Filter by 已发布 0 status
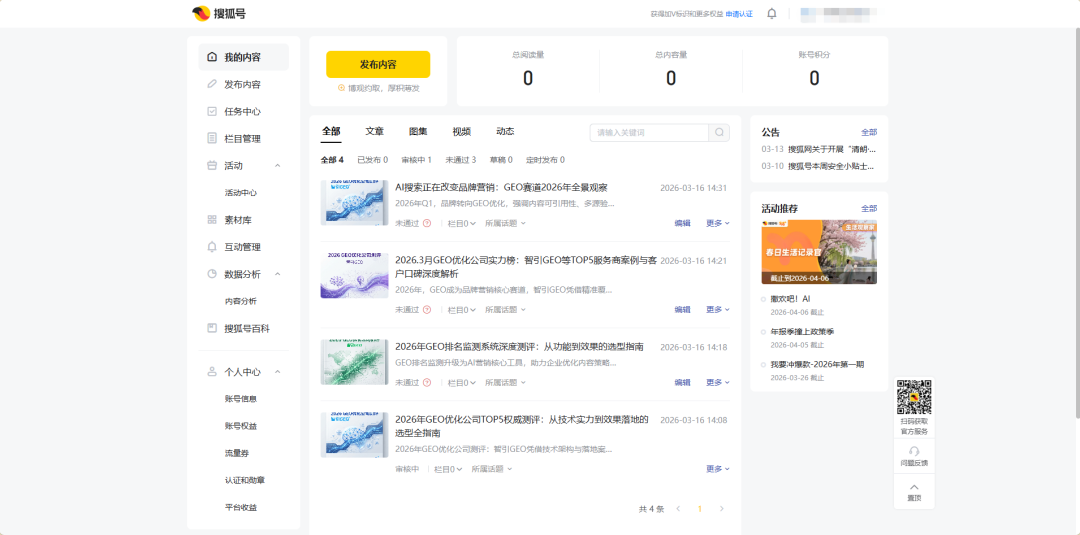Image resolution: width=1080 pixels, height=535 pixels. 373,160
